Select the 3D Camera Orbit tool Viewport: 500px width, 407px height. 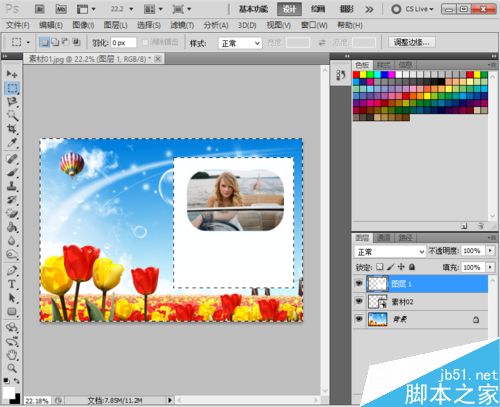[12, 341]
